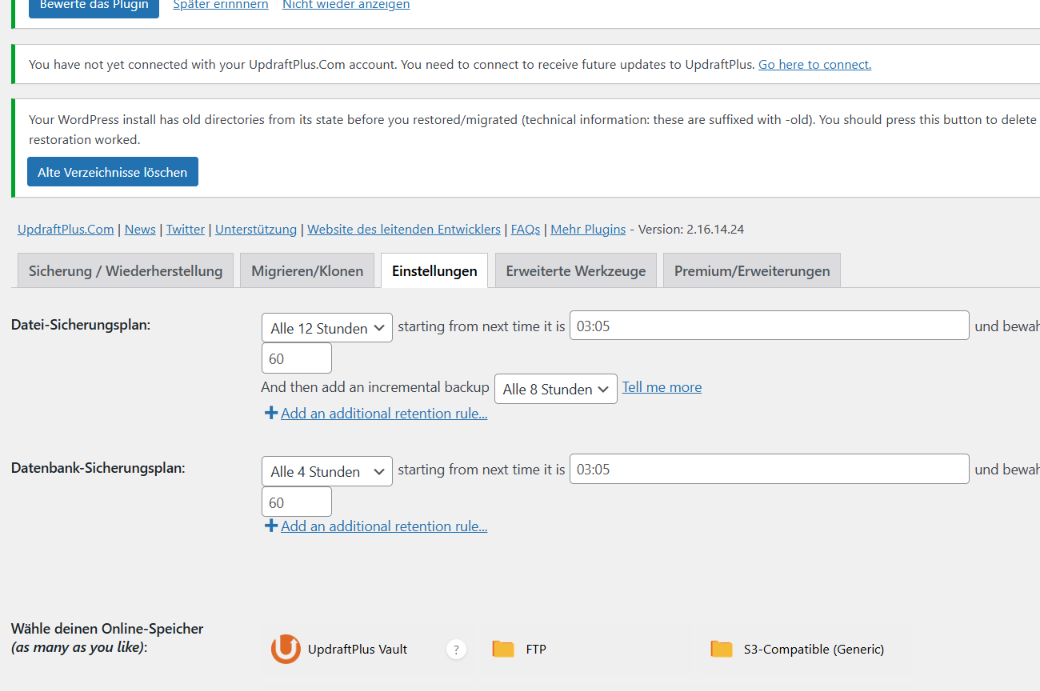Screen dimensions: 1040x691
Task: Add retention rule for Datenbank-Sicherungsplan
Action: click(384, 526)
